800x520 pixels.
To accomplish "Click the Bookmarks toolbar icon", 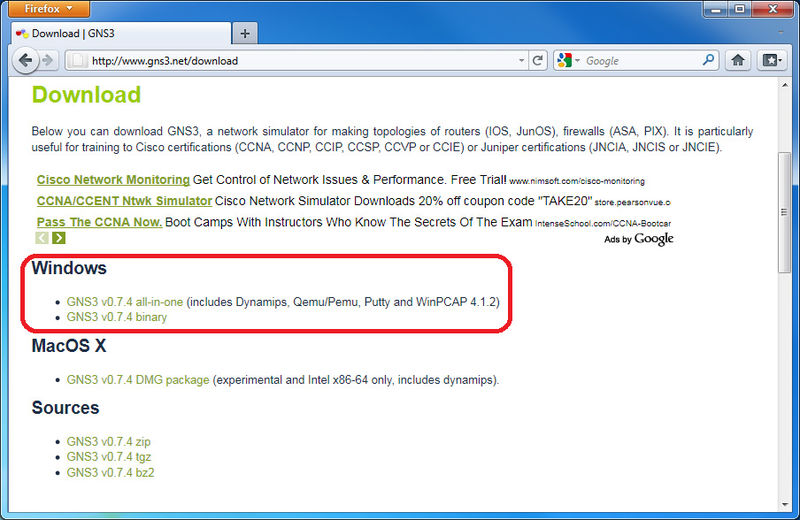I will coord(770,60).
